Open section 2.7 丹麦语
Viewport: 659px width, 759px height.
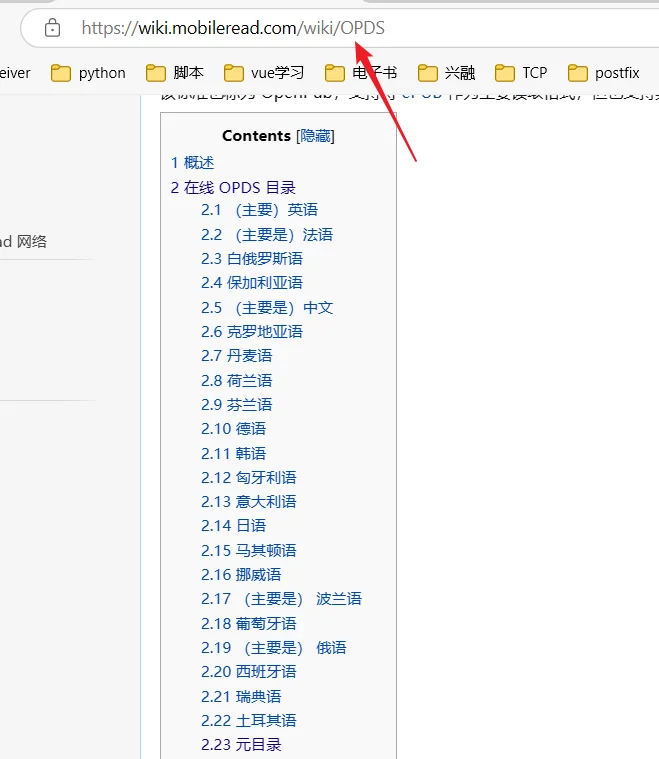tap(237, 356)
